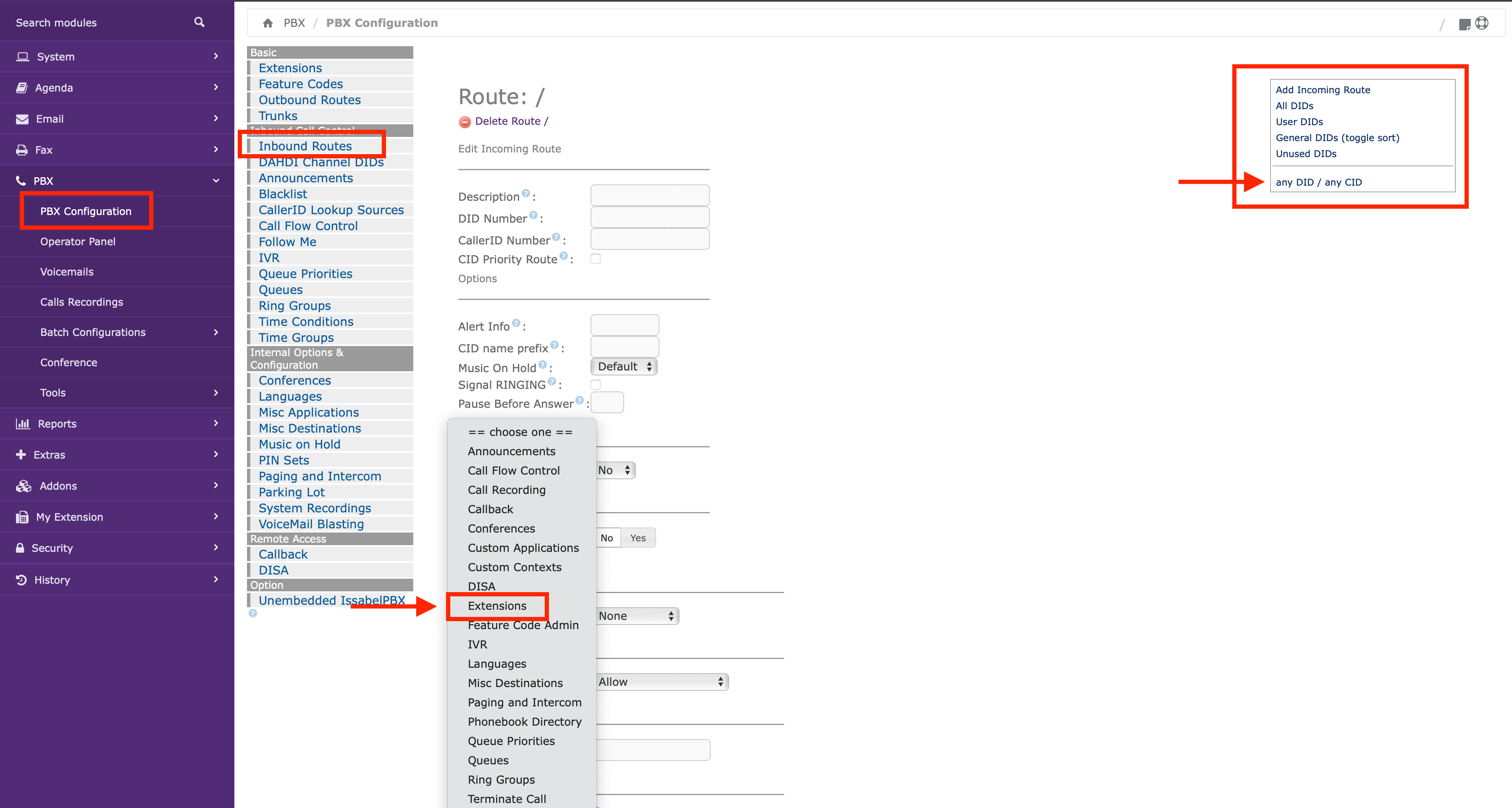Enable the CID Priority Route checkbox

(x=595, y=259)
